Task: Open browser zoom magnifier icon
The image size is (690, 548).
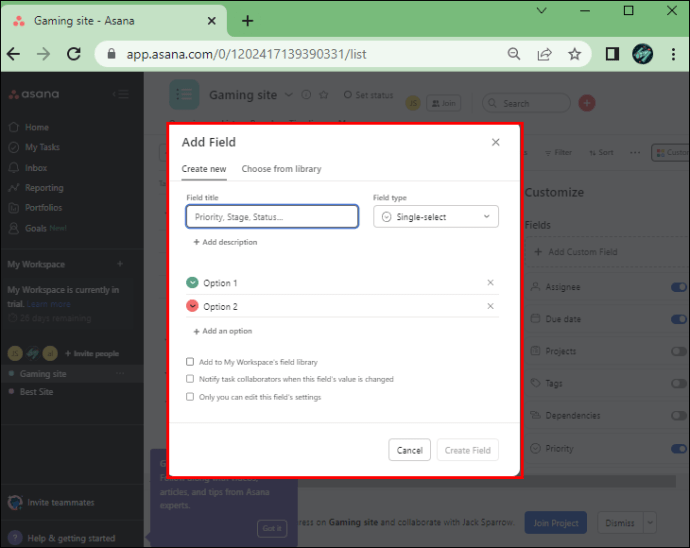Action: [514, 54]
